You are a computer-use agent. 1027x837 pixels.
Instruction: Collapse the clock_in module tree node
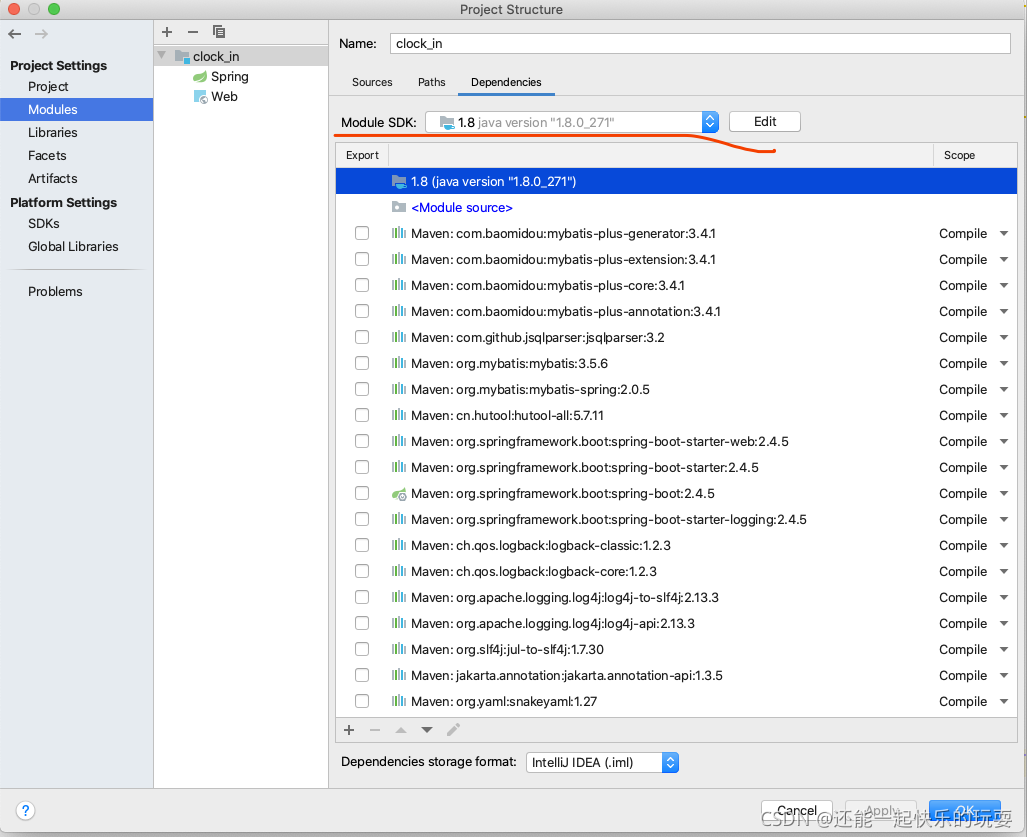(162, 56)
